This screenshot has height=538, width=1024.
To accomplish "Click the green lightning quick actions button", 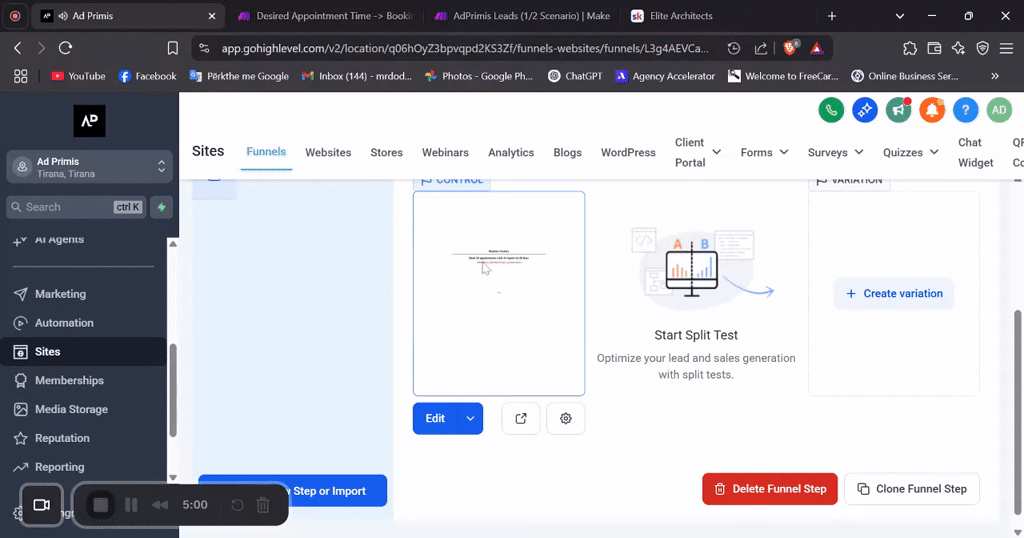I will tap(161, 207).
